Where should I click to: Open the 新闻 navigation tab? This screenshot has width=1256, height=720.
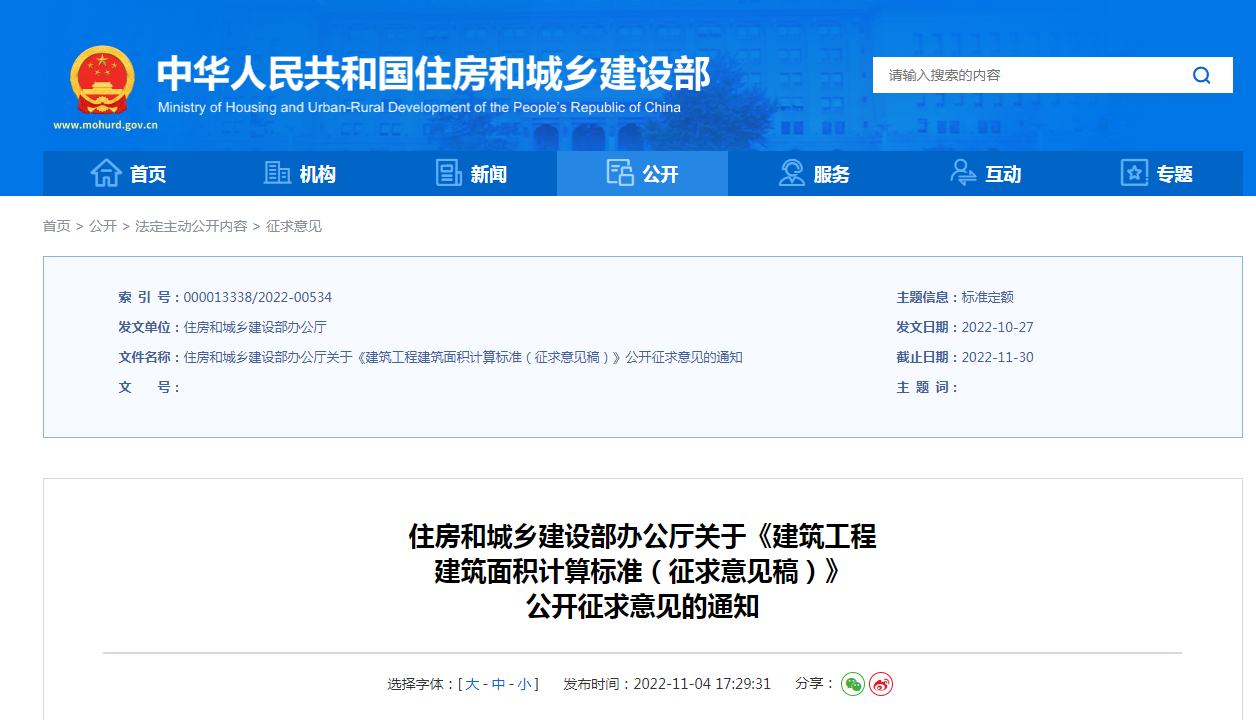click(x=471, y=174)
